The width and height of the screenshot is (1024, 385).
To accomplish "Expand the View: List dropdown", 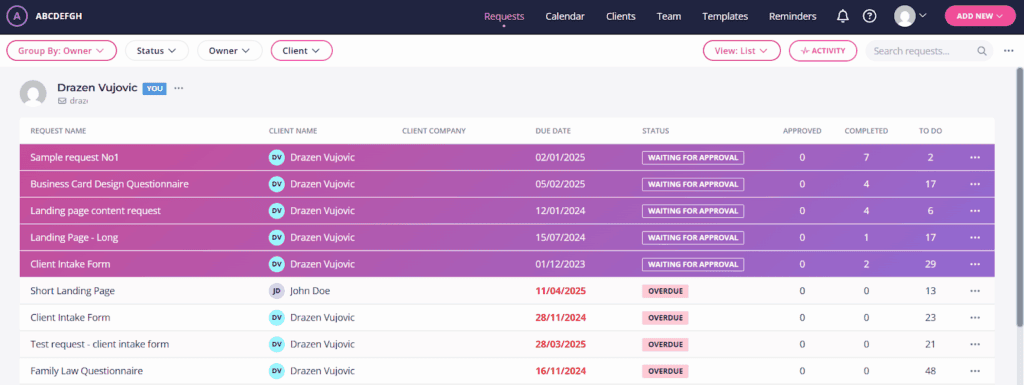I will pyautogui.click(x=741, y=50).
